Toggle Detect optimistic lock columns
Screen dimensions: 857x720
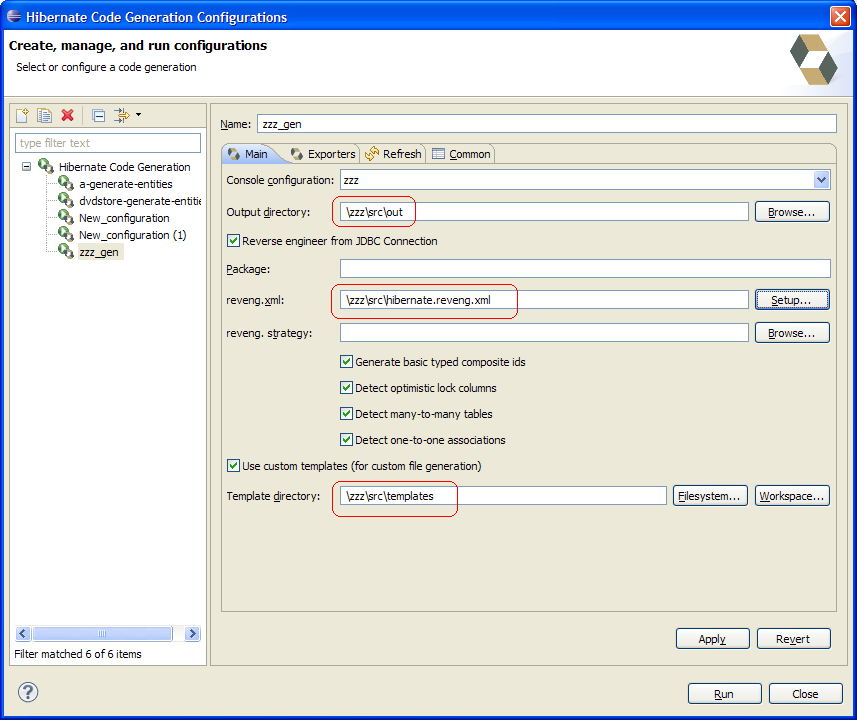click(346, 388)
